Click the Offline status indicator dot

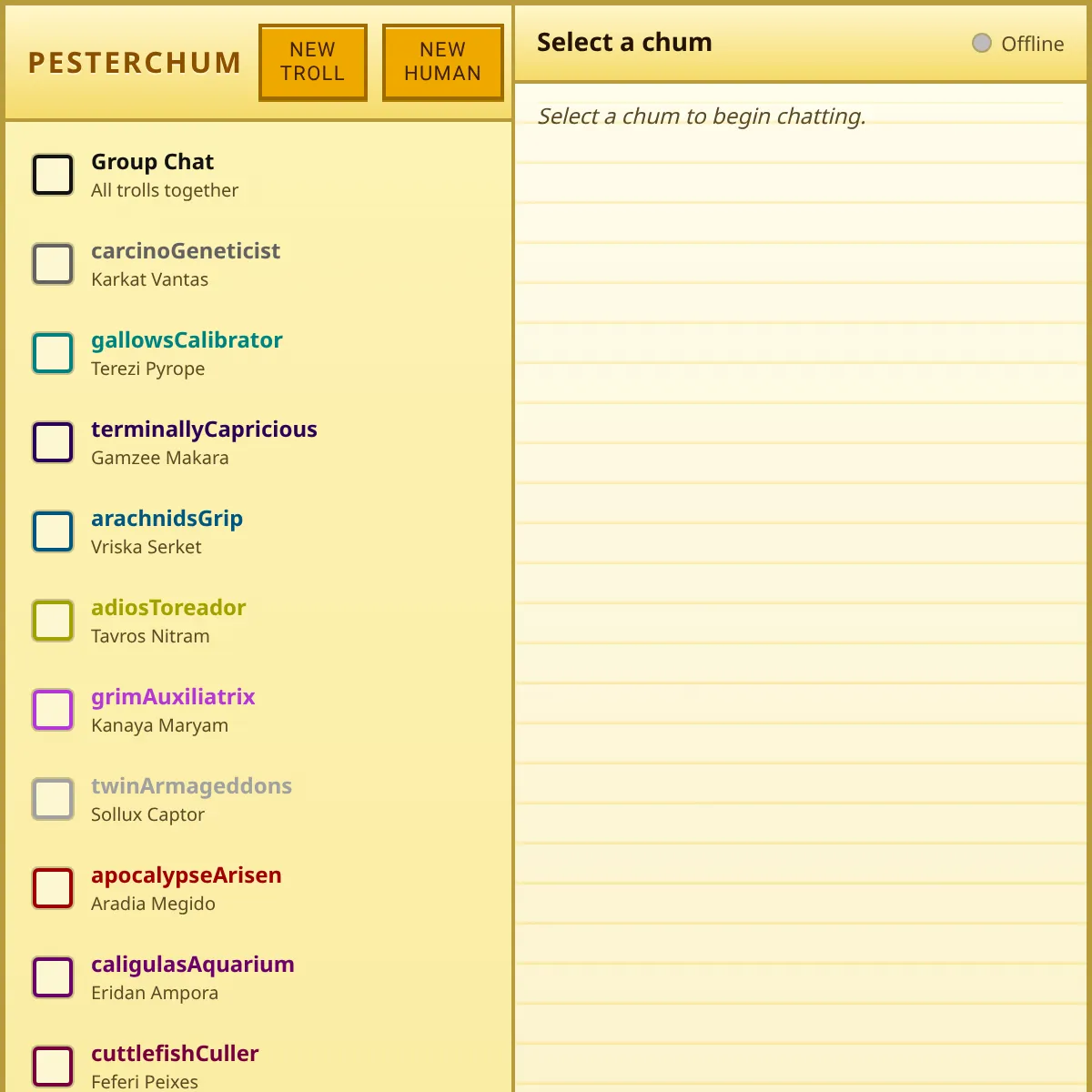981,43
